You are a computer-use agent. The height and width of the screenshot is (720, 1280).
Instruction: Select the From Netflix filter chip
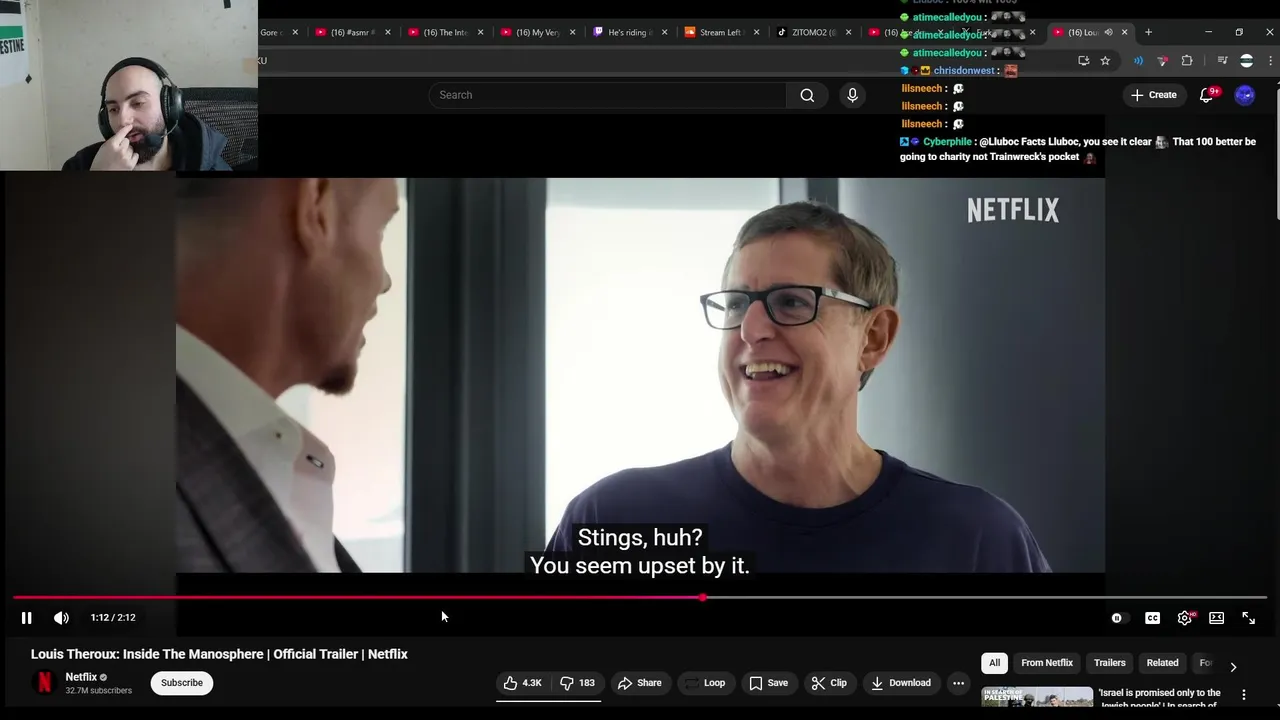click(x=1047, y=663)
